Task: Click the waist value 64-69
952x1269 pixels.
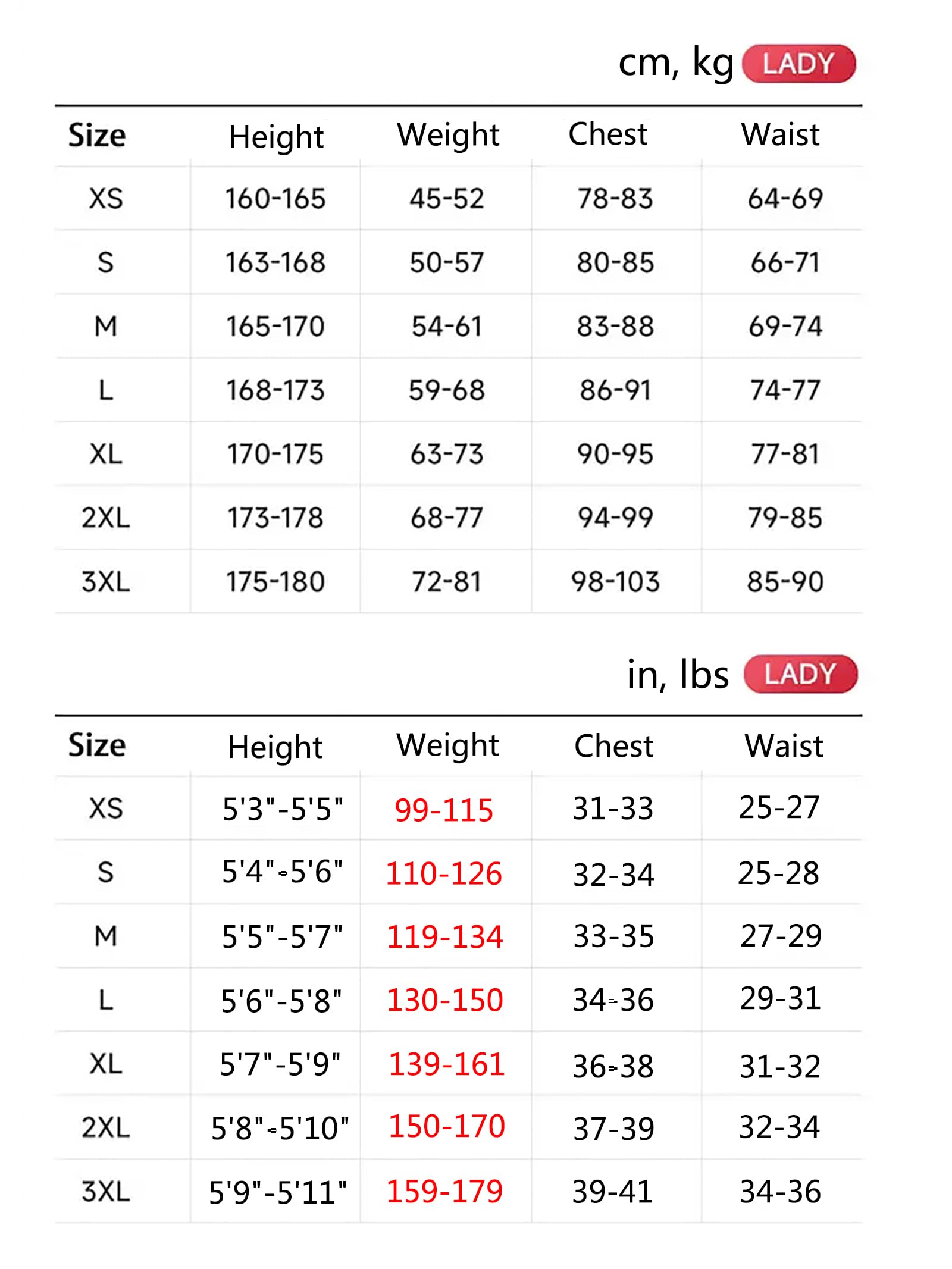Action: (785, 198)
